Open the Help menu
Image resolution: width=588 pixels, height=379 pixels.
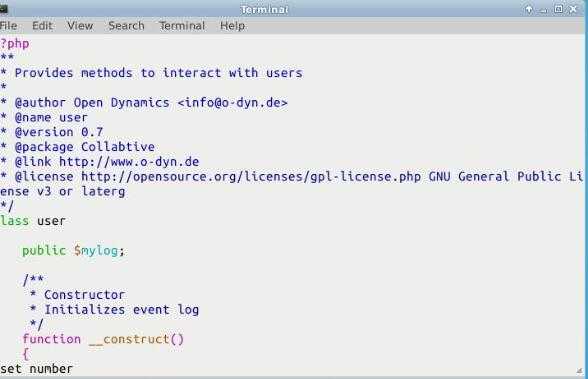pyautogui.click(x=232, y=26)
